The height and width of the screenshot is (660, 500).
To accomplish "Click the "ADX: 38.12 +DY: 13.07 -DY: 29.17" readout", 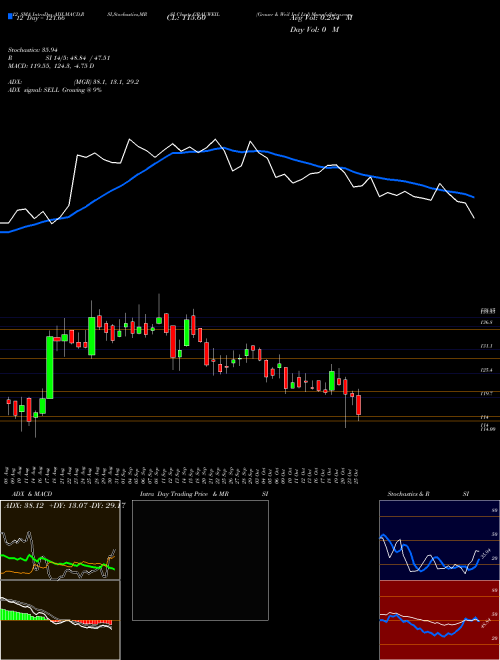I will 64,506.
